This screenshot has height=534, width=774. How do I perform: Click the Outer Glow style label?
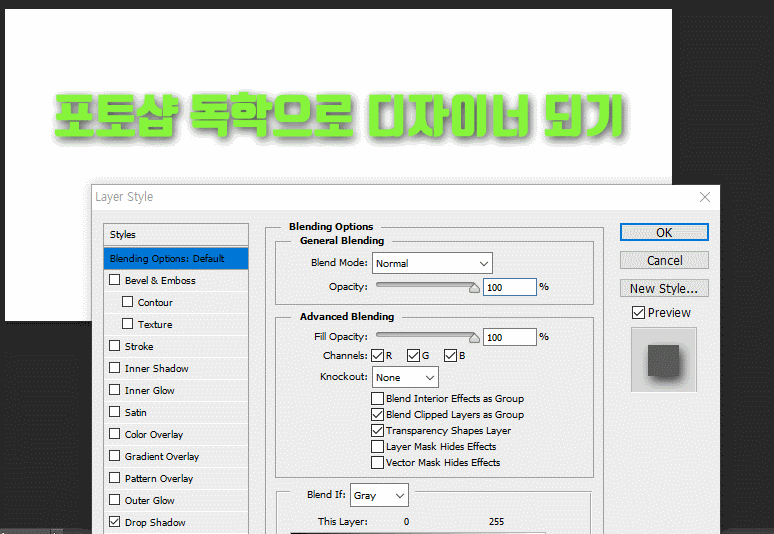tap(149, 500)
